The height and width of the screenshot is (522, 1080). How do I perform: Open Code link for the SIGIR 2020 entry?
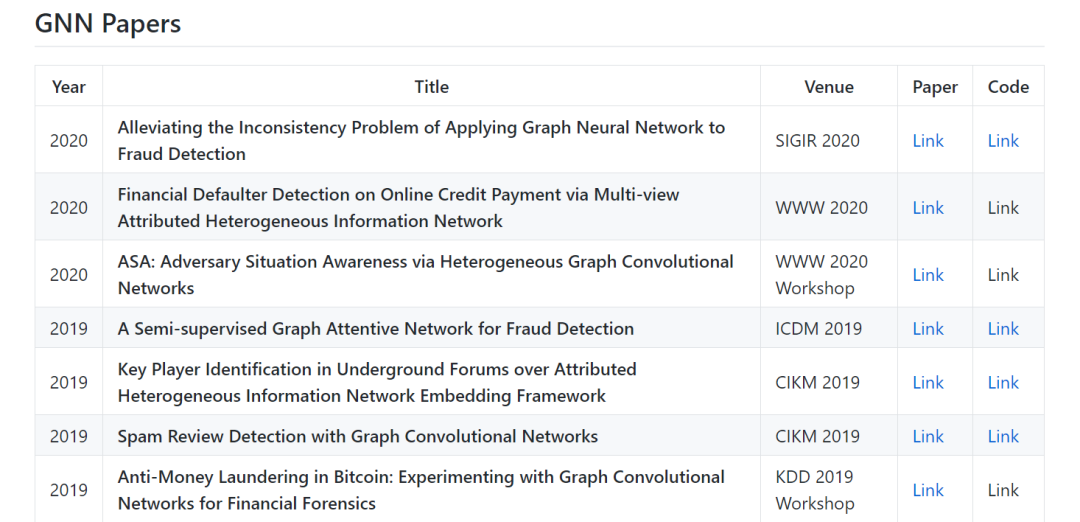pos(1003,141)
